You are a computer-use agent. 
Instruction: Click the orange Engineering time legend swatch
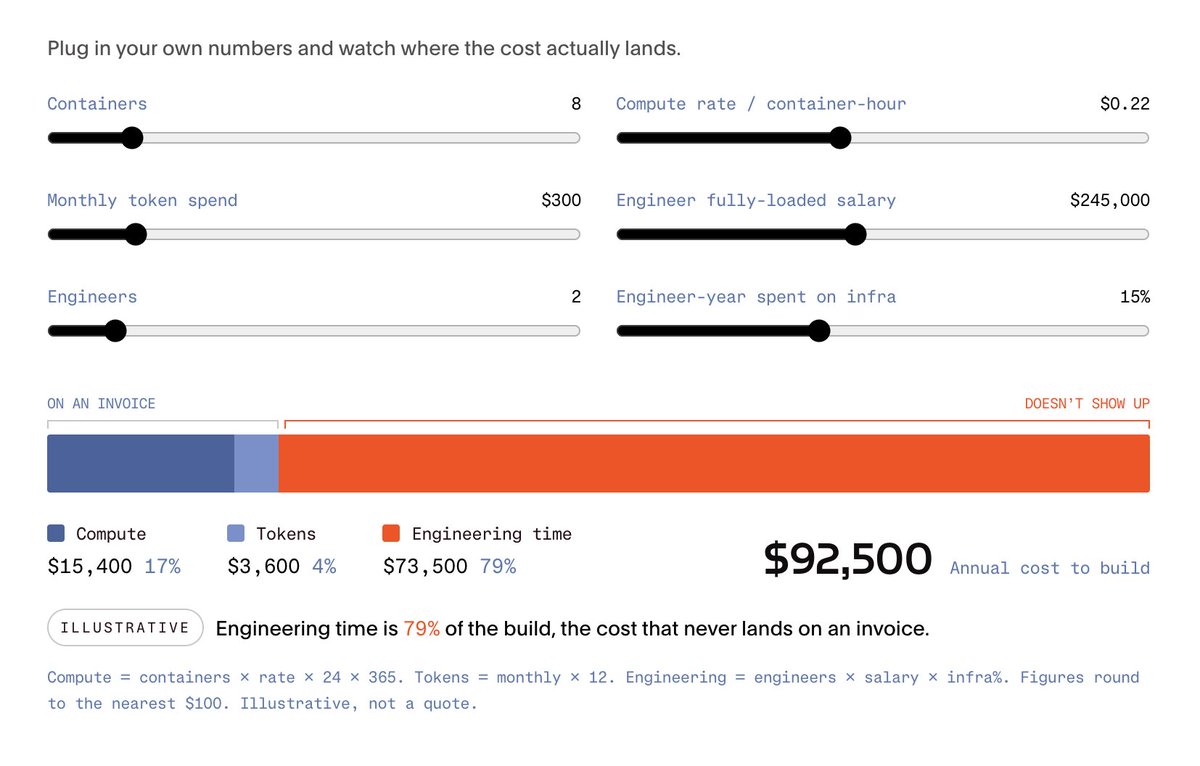pos(392,534)
